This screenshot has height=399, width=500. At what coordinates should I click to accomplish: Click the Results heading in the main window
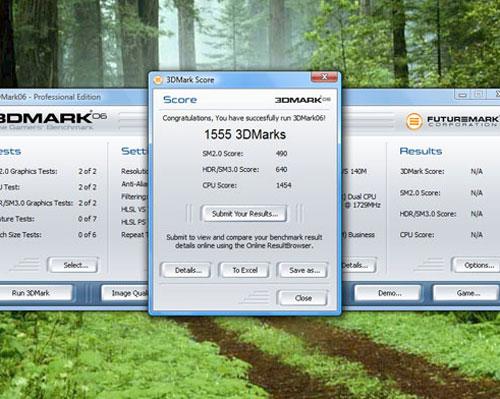click(x=421, y=151)
